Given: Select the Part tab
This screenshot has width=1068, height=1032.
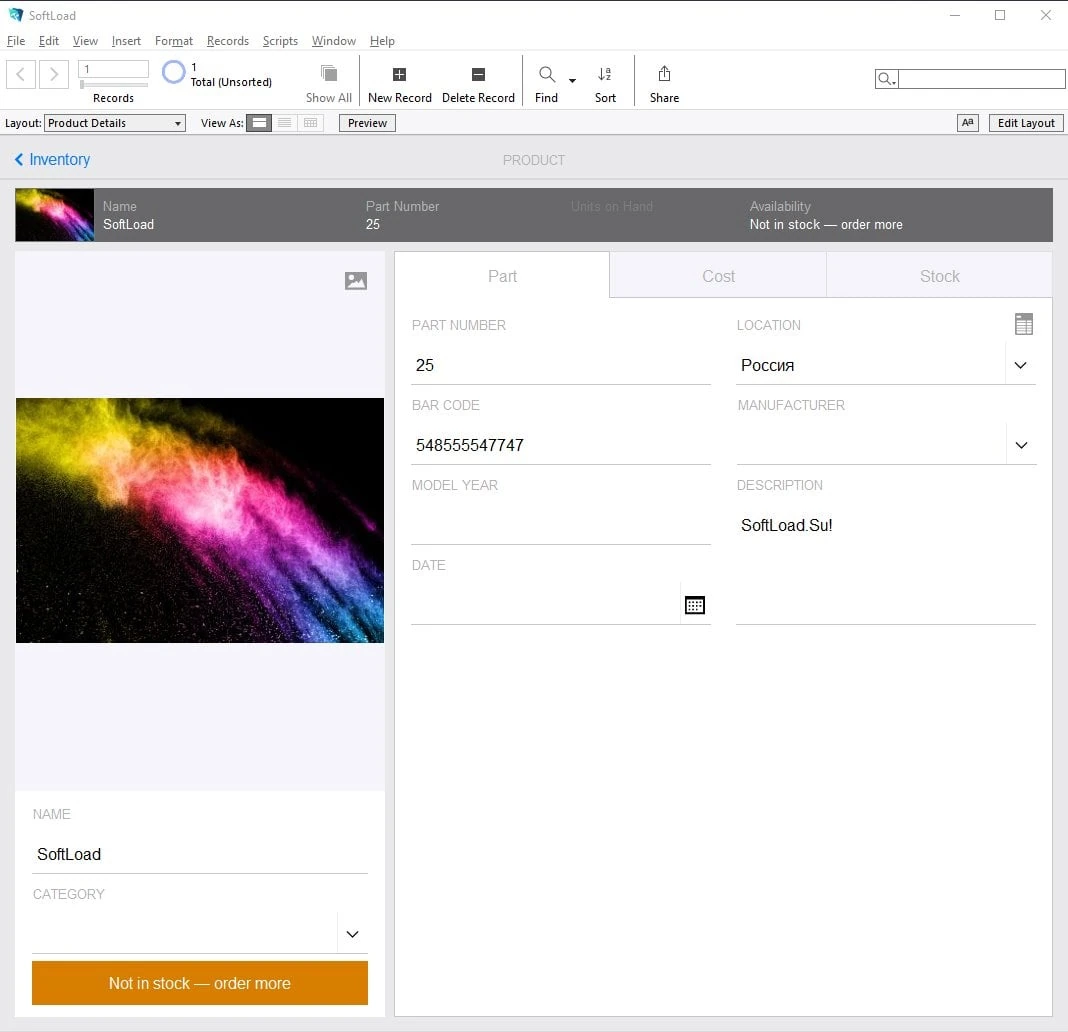Looking at the screenshot, I should [502, 276].
